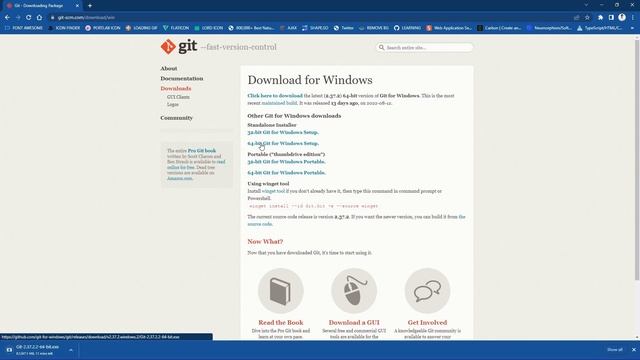Viewport: 640px width, 360px height.
Task: Open the Documentation navigation item
Action: 182,78
